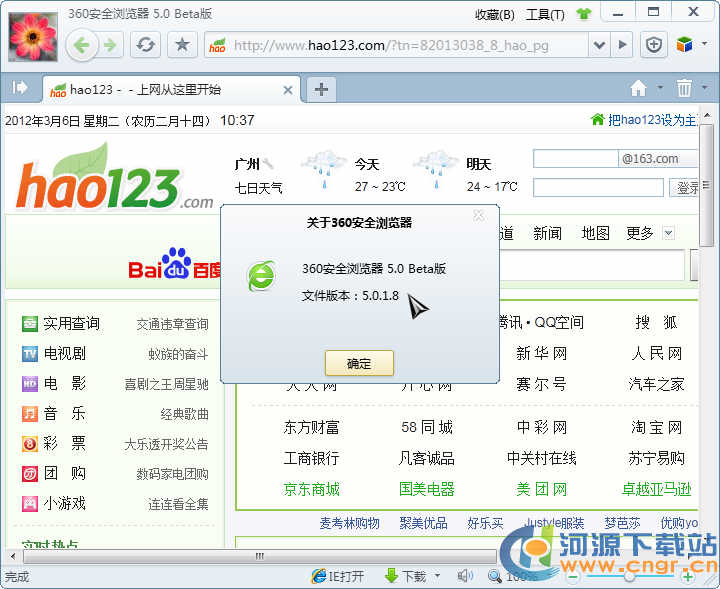Open the 地图 search category tab

tap(595, 233)
